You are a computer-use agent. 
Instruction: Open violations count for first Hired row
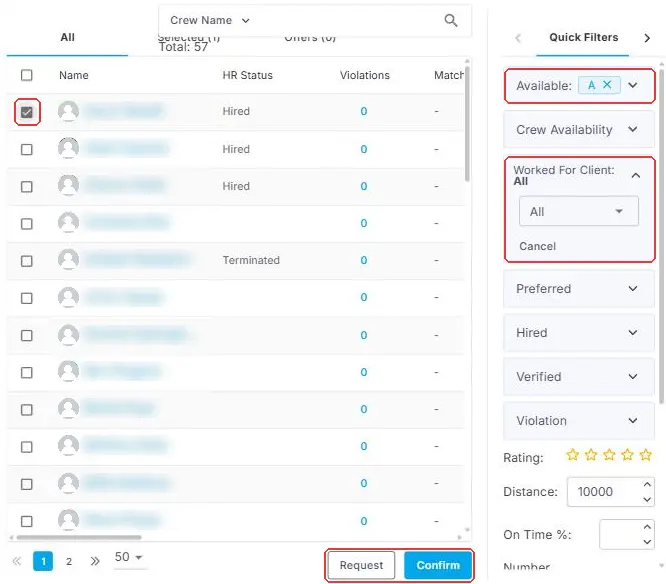click(x=364, y=111)
